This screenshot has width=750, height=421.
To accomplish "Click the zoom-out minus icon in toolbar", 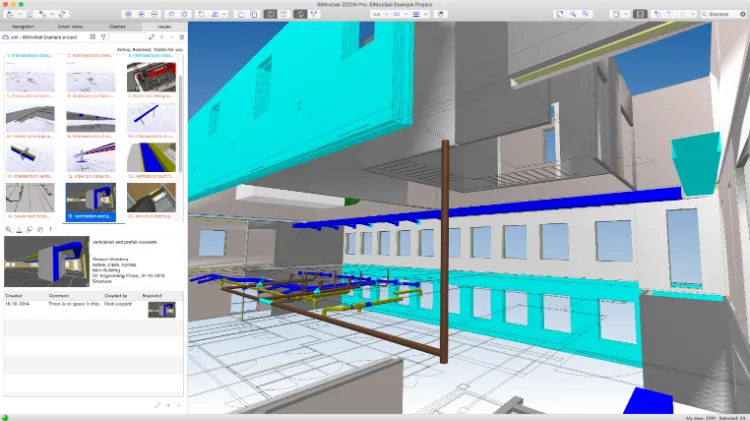I will point(155,15).
